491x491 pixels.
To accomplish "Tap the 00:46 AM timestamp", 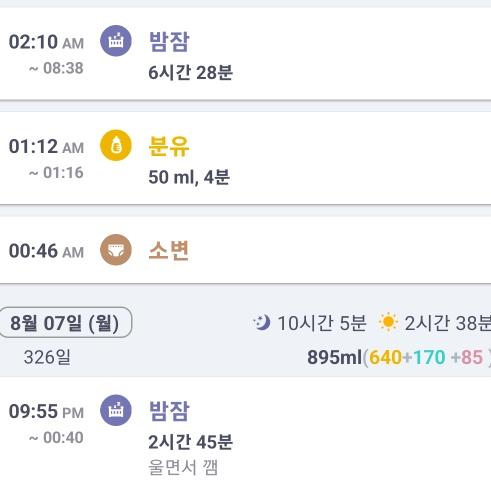I will pyautogui.click(x=46, y=251).
